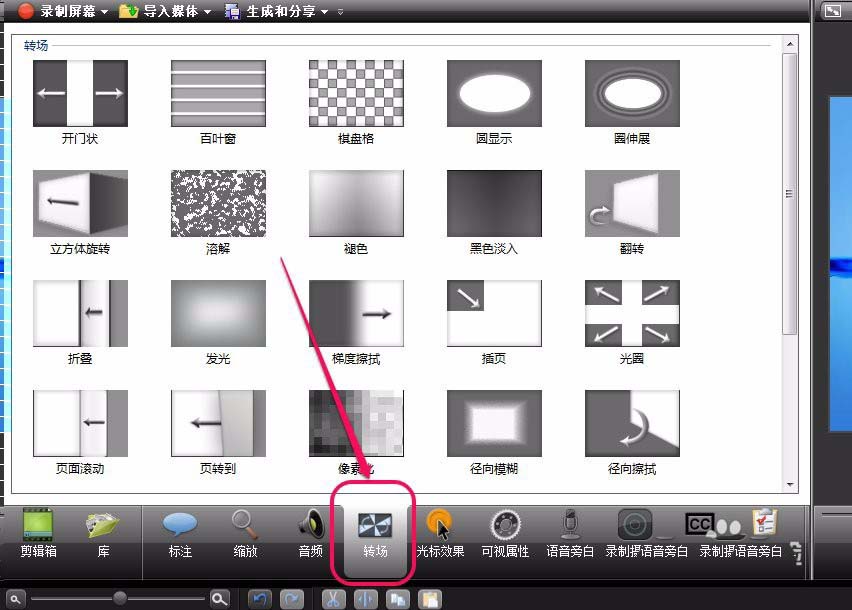Select the 立方体旋转 cube rotate transition
The image size is (852, 610).
tap(80, 203)
